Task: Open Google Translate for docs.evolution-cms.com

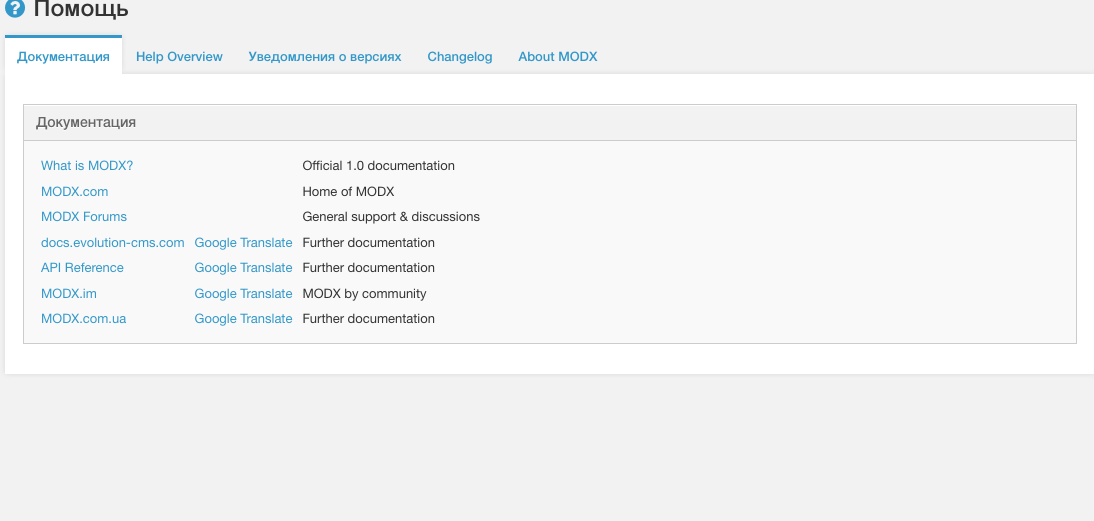Action: click(x=243, y=243)
